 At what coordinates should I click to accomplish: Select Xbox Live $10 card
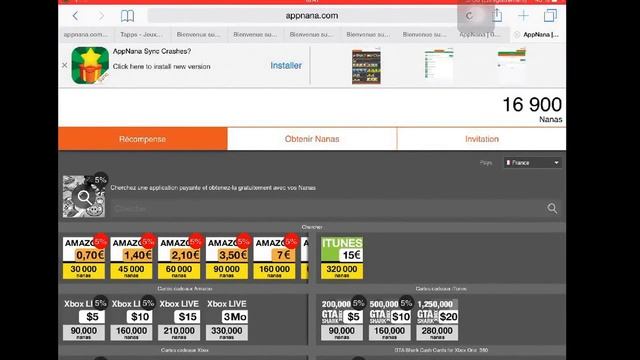click(131, 320)
